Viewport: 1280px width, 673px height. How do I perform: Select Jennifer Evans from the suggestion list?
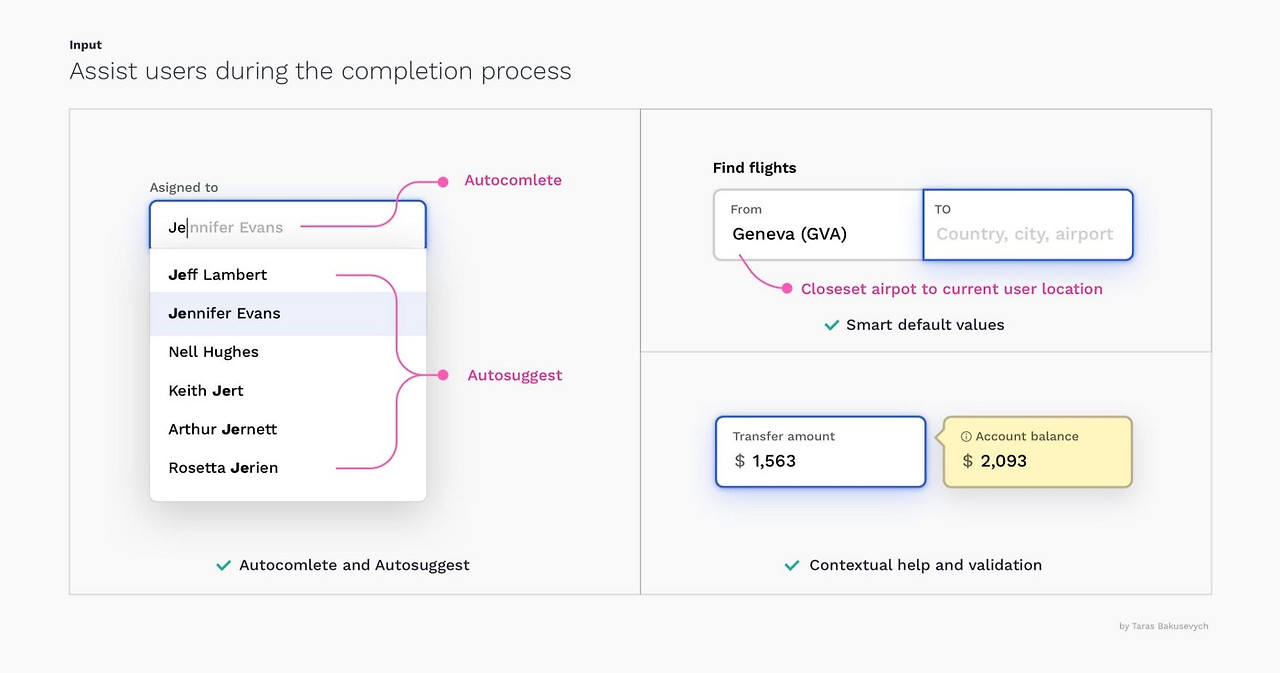point(224,313)
